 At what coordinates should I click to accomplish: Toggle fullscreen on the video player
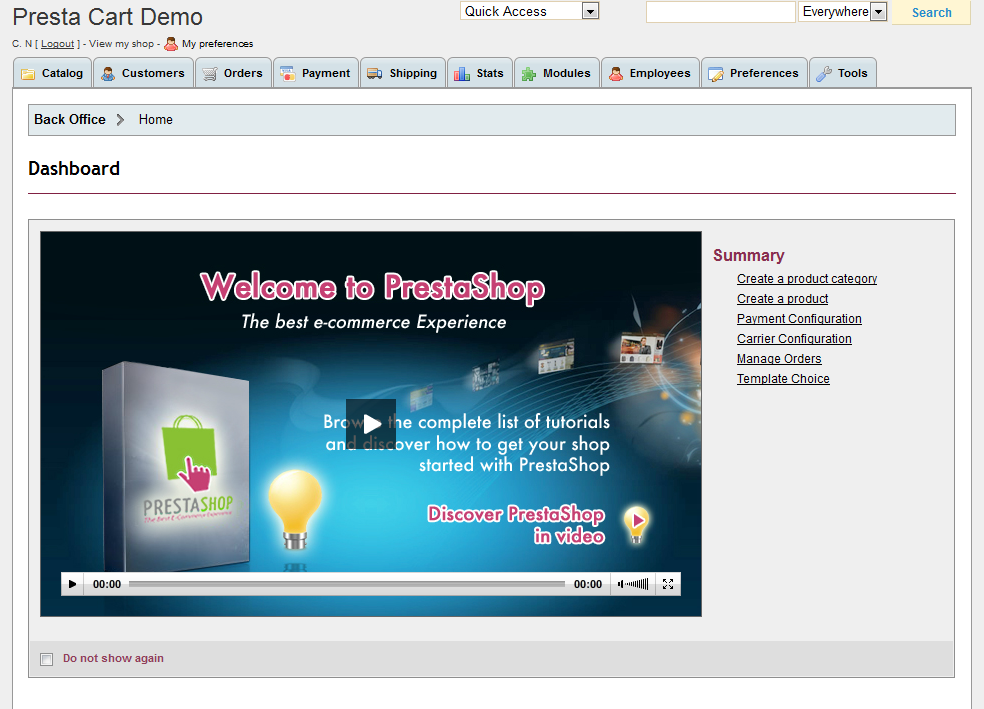pos(668,584)
